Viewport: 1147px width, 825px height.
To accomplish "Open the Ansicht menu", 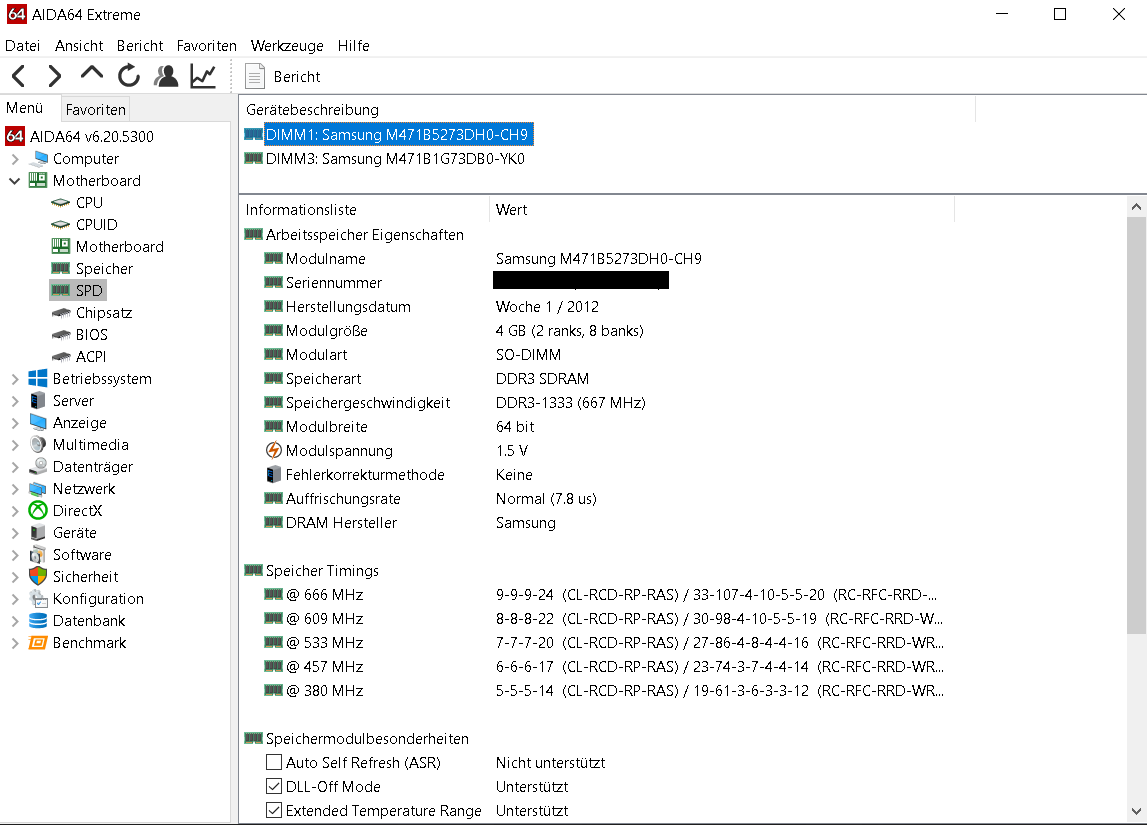I will pyautogui.click(x=79, y=45).
